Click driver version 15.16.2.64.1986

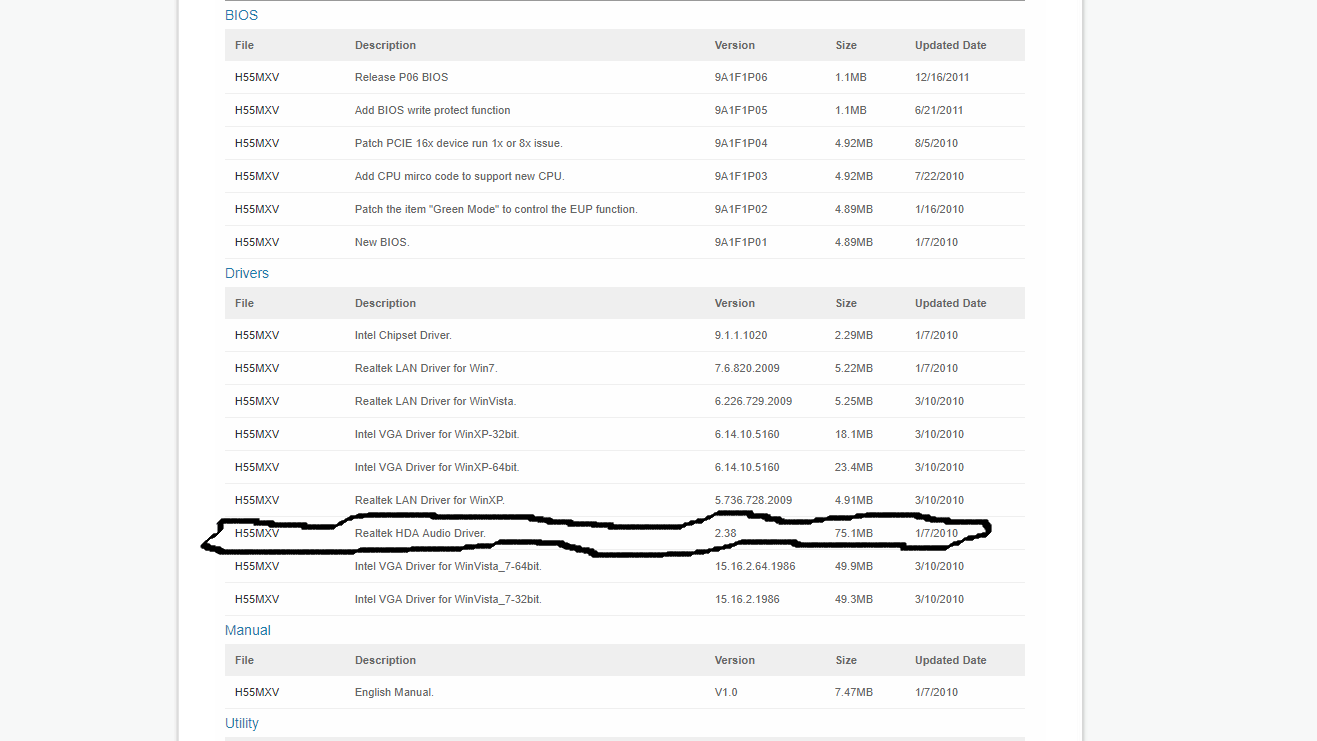(755, 566)
